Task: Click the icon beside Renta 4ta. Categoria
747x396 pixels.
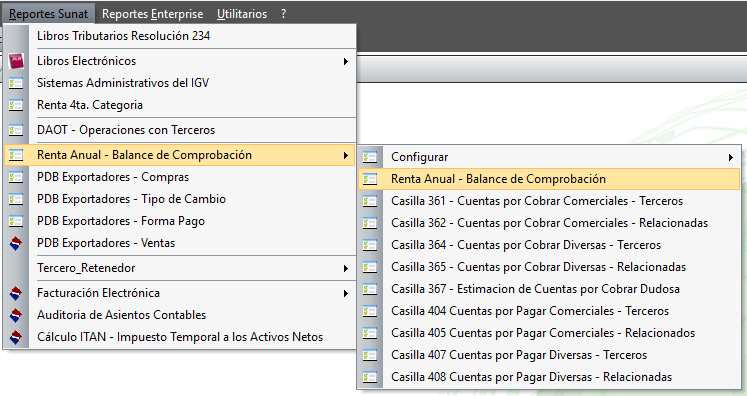Action: click(16, 105)
